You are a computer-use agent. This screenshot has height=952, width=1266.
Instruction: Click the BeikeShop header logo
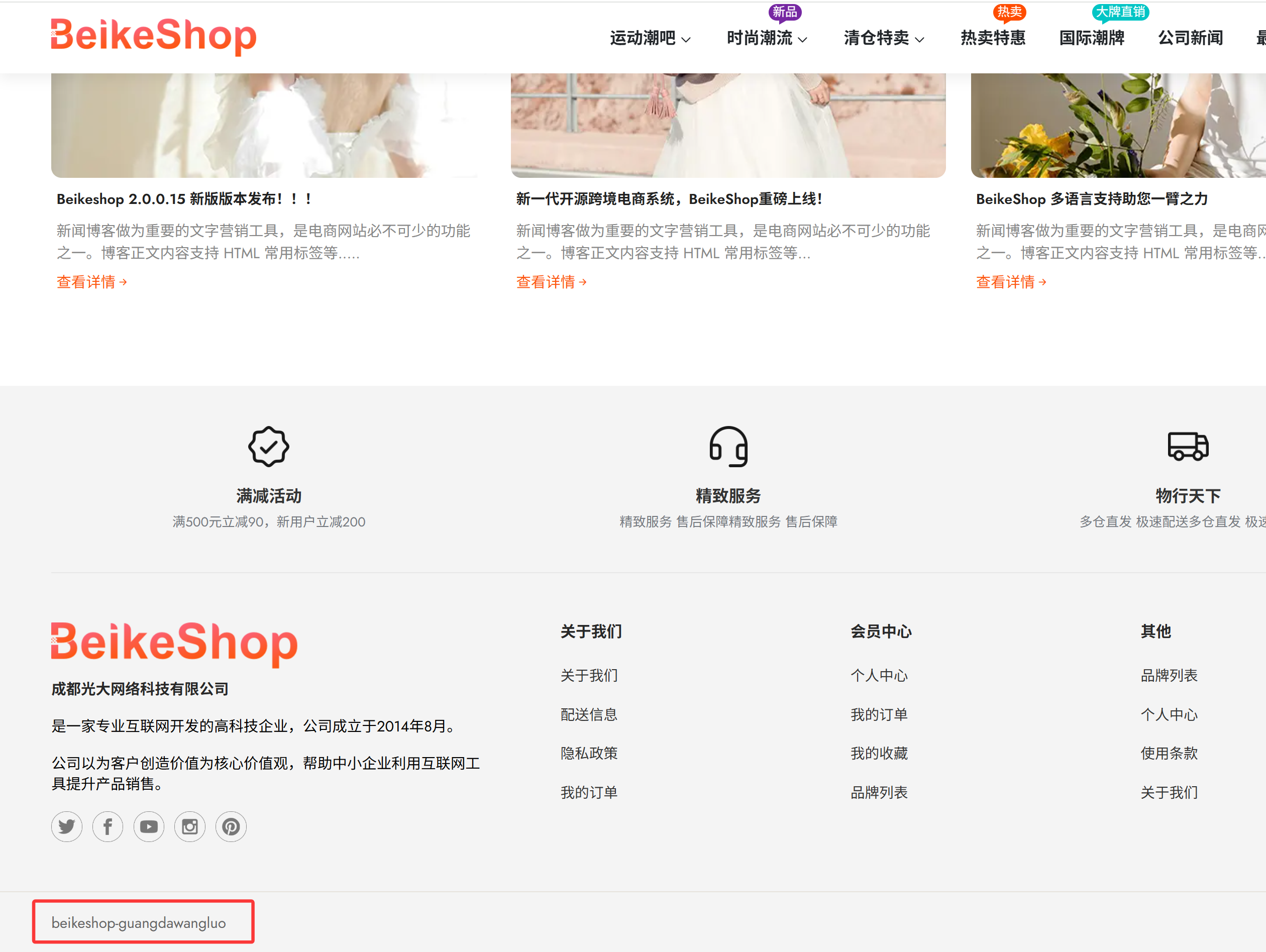click(153, 36)
